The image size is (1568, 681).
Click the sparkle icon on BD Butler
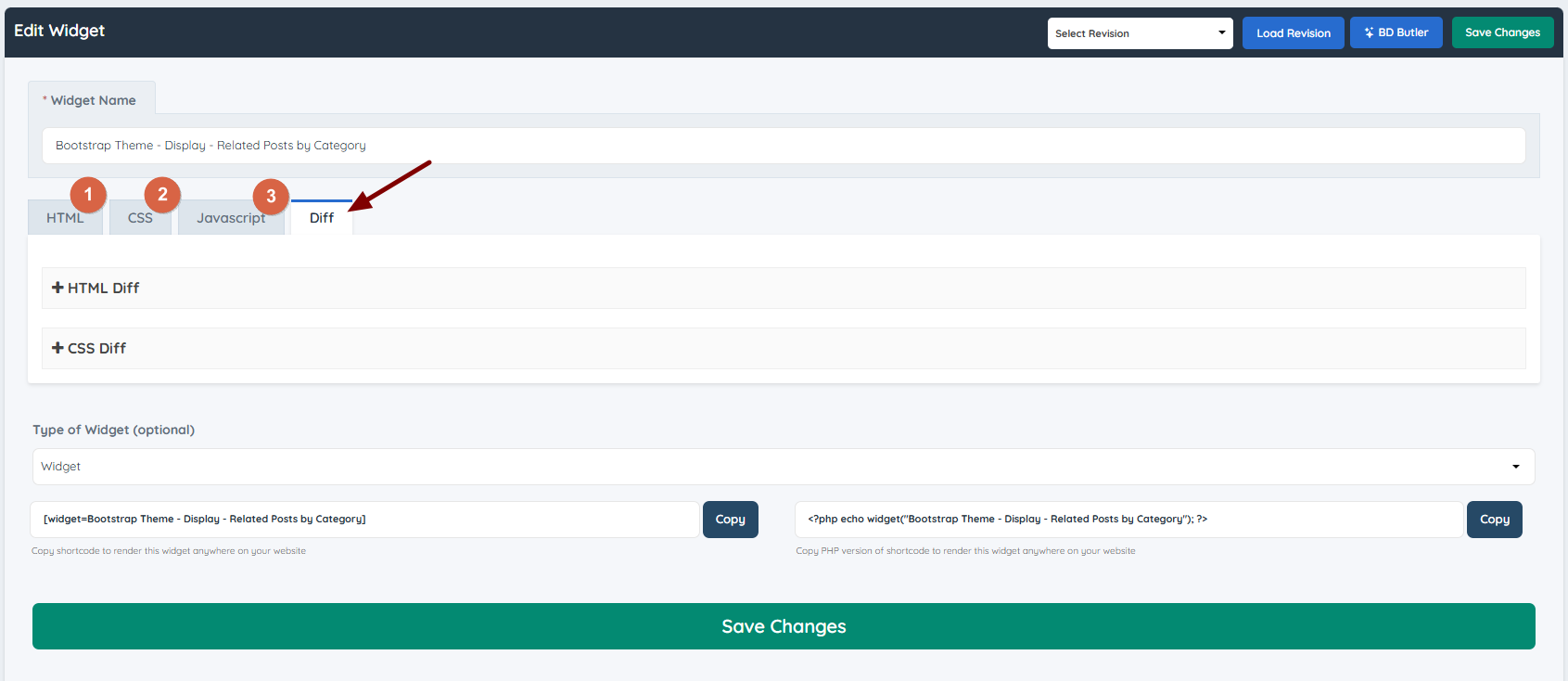pos(1369,32)
